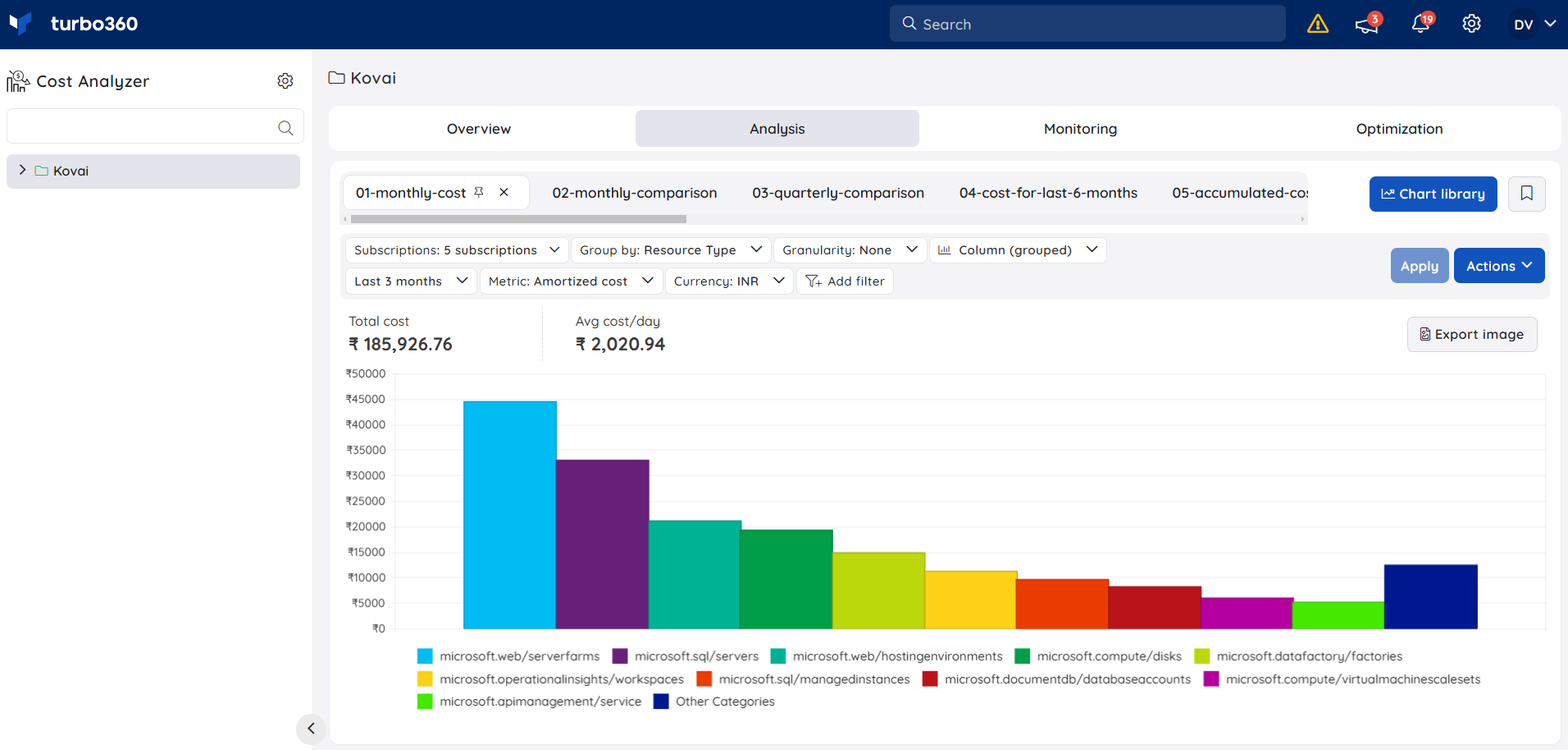Toggle microsoft.compute/virtualmachinescalesets legend entry
This screenshot has width=1568, height=750.
pyautogui.click(x=1342, y=679)
